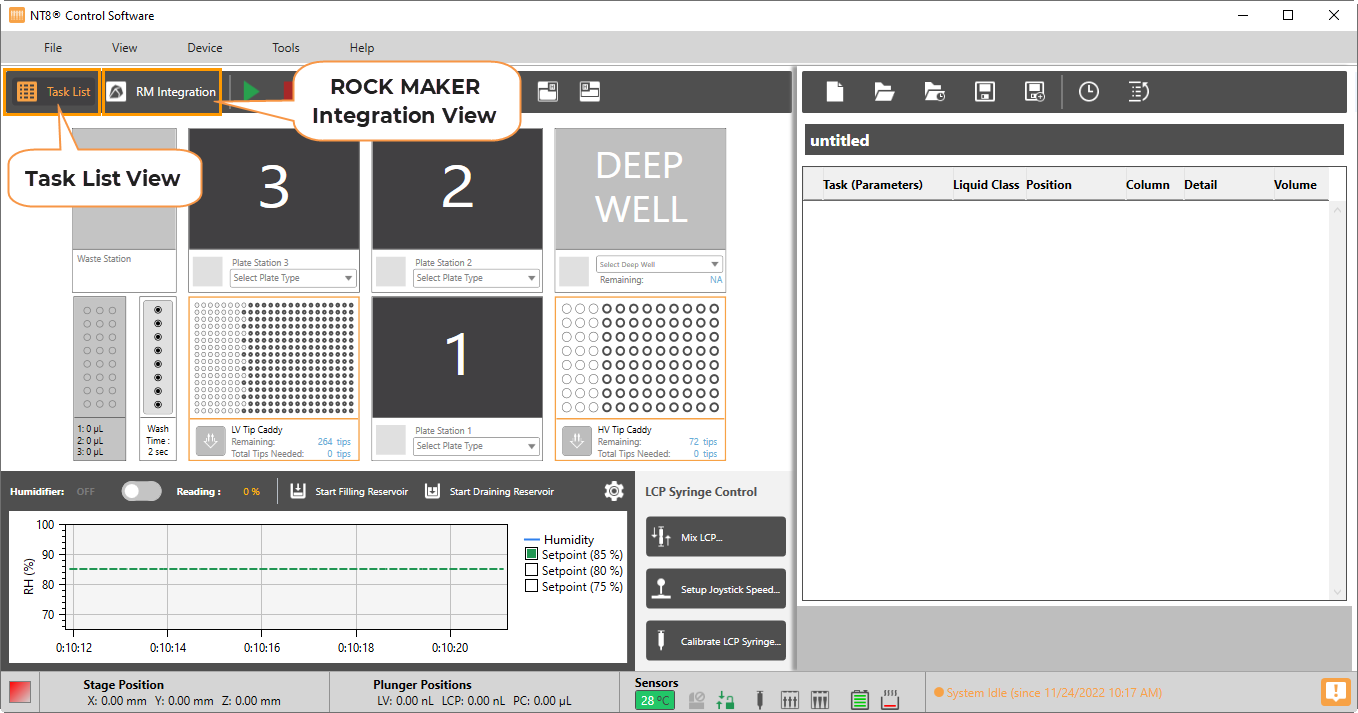
Task: Click the LV Tip Caddy tip grid
Action: [x=274, y=358]
